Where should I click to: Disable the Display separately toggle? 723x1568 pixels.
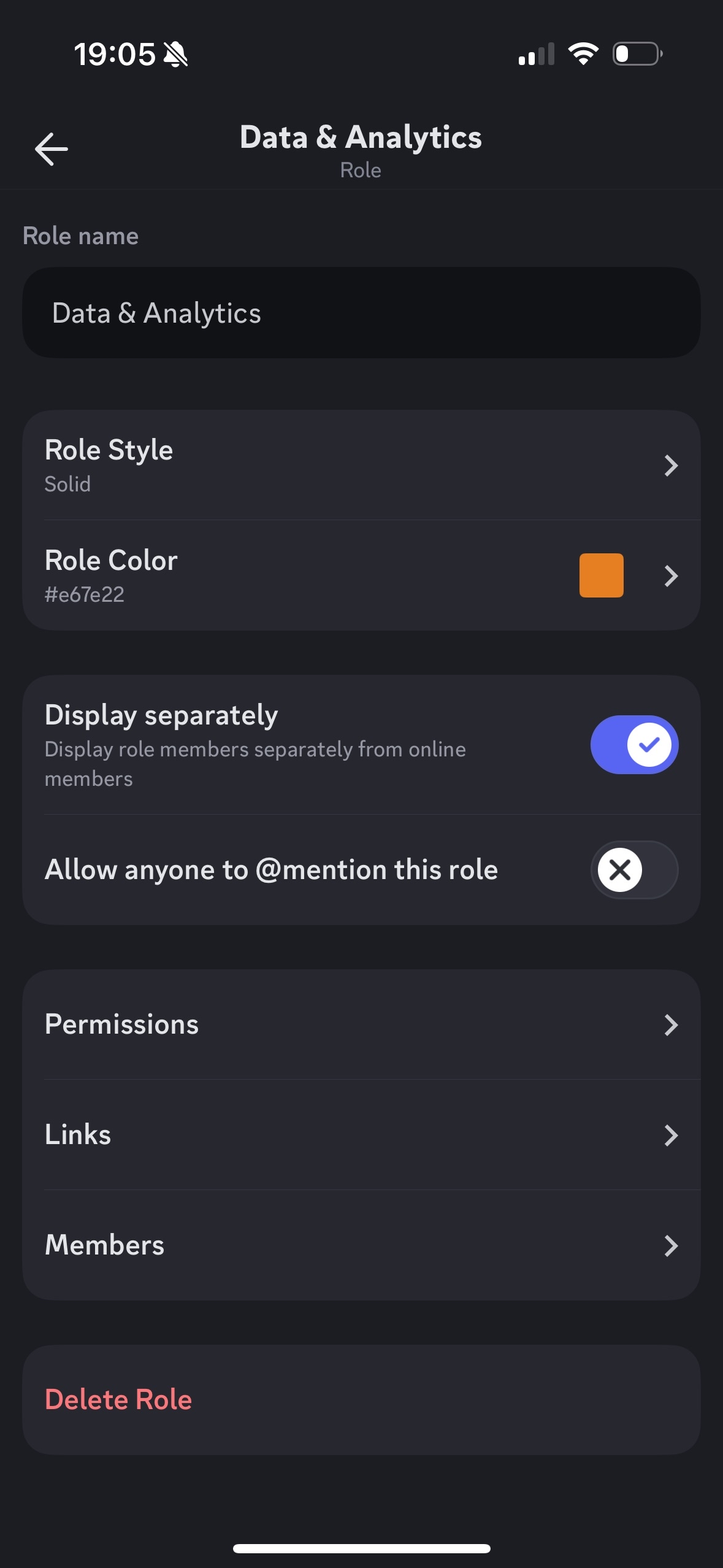tap(634, 745)
